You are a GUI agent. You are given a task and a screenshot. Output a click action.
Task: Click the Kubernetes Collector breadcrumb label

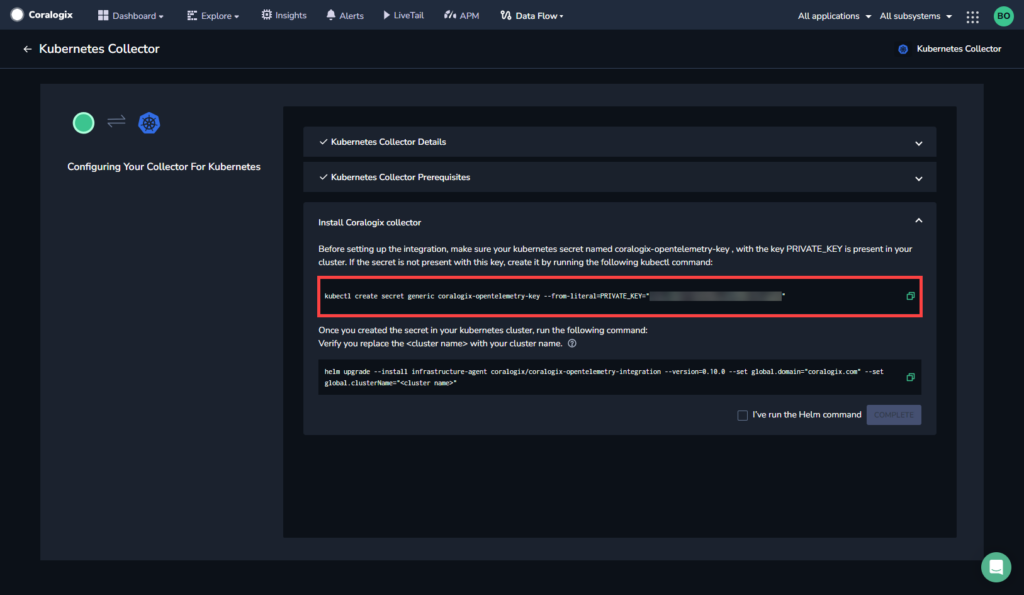click(x=959, y=49)
